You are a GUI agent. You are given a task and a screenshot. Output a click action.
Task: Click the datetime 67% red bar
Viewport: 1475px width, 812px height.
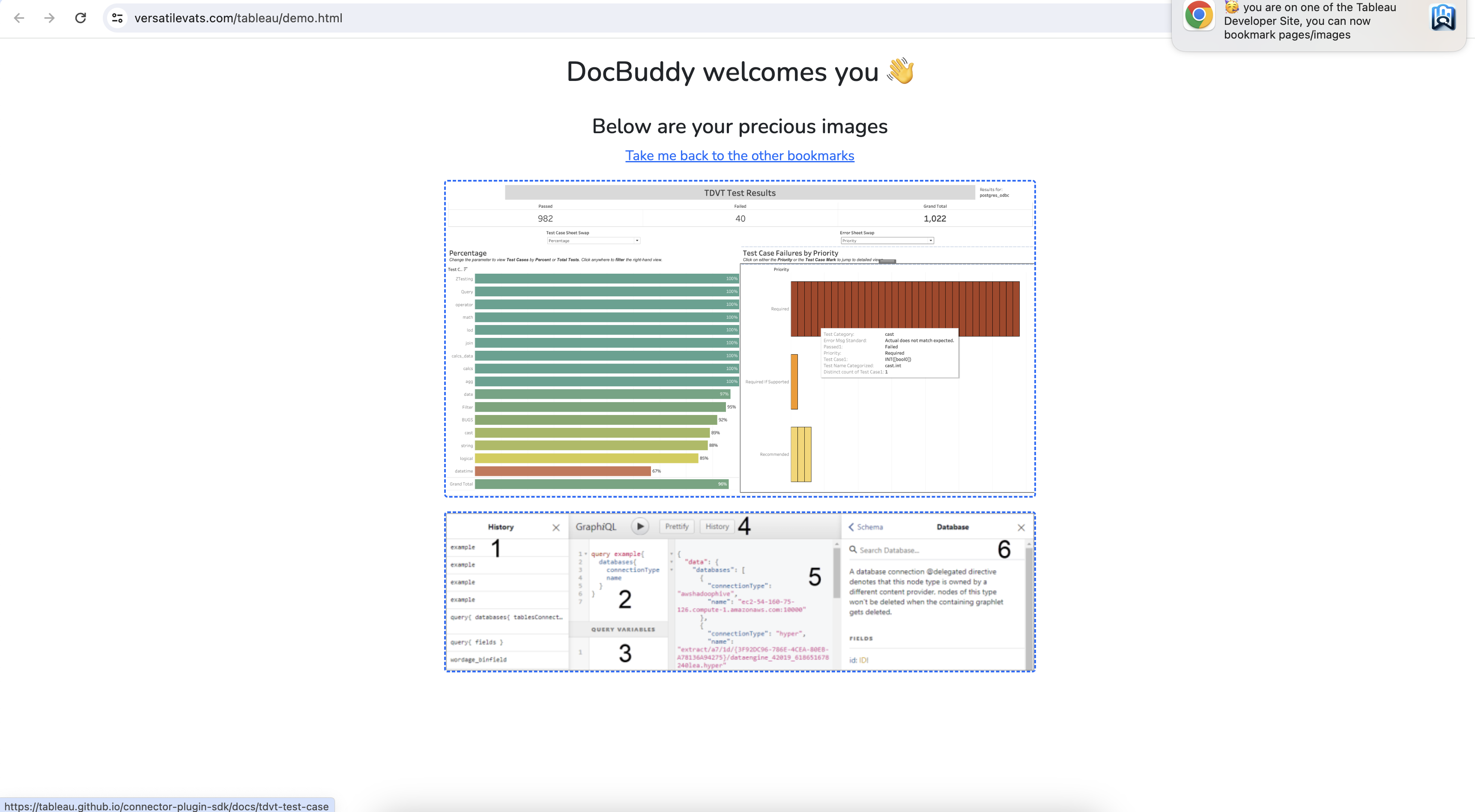point(562,471)
